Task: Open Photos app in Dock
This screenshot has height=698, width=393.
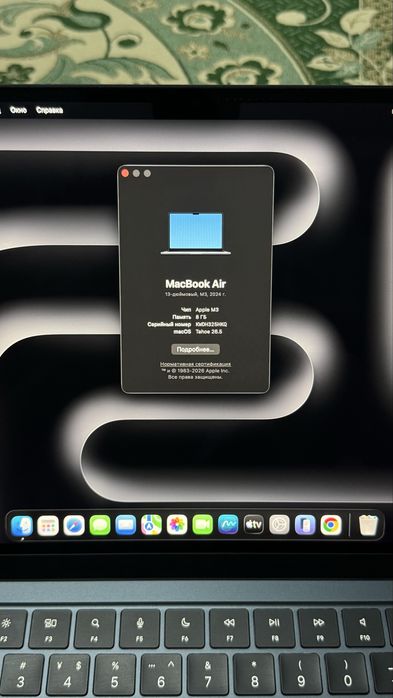Action: tap(177, 524)
